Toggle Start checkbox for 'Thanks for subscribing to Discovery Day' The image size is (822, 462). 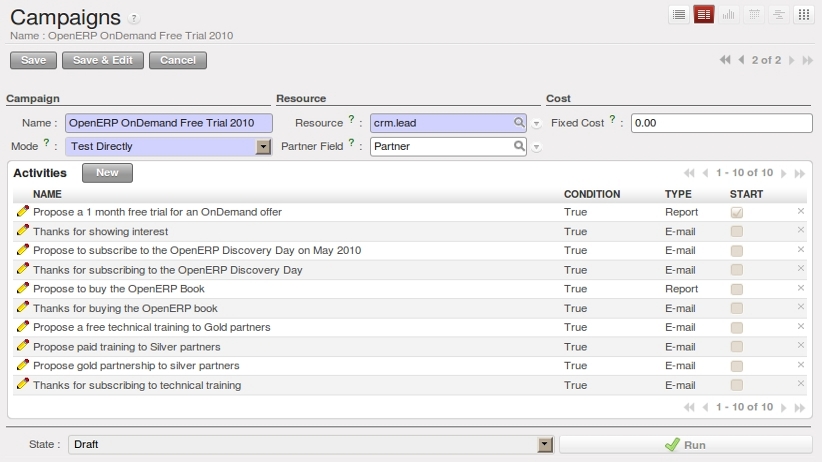737,270
